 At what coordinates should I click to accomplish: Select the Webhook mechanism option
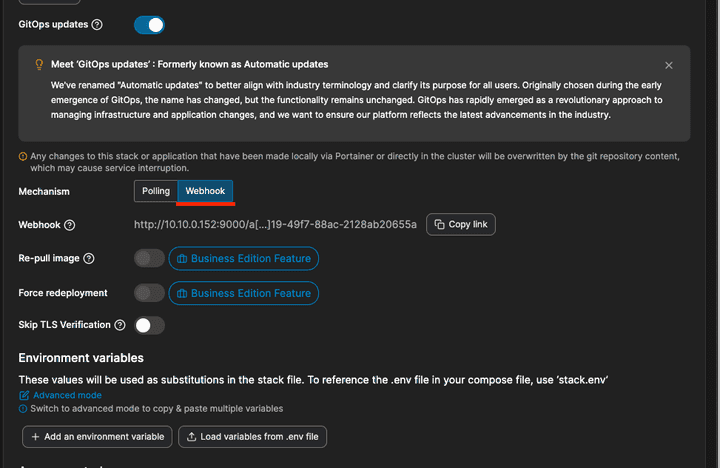tap(206, 191)
